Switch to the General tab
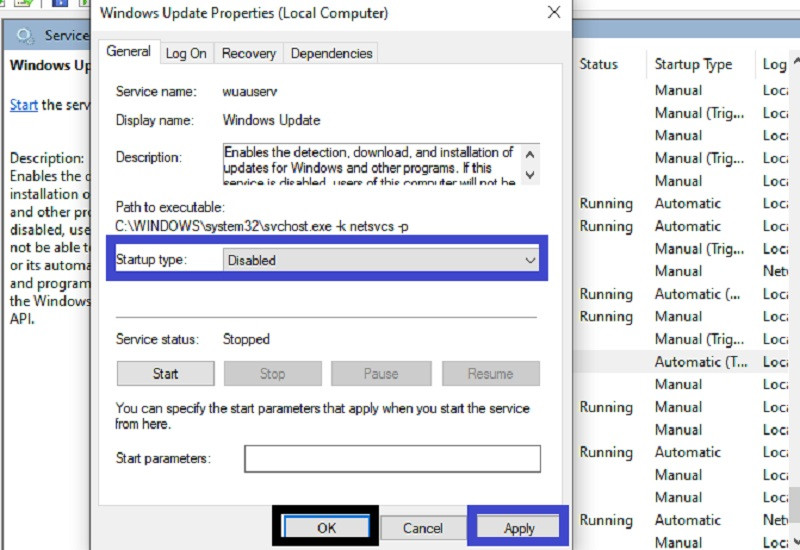The width and height of the screenshot is (800, 550). [129, 52]
